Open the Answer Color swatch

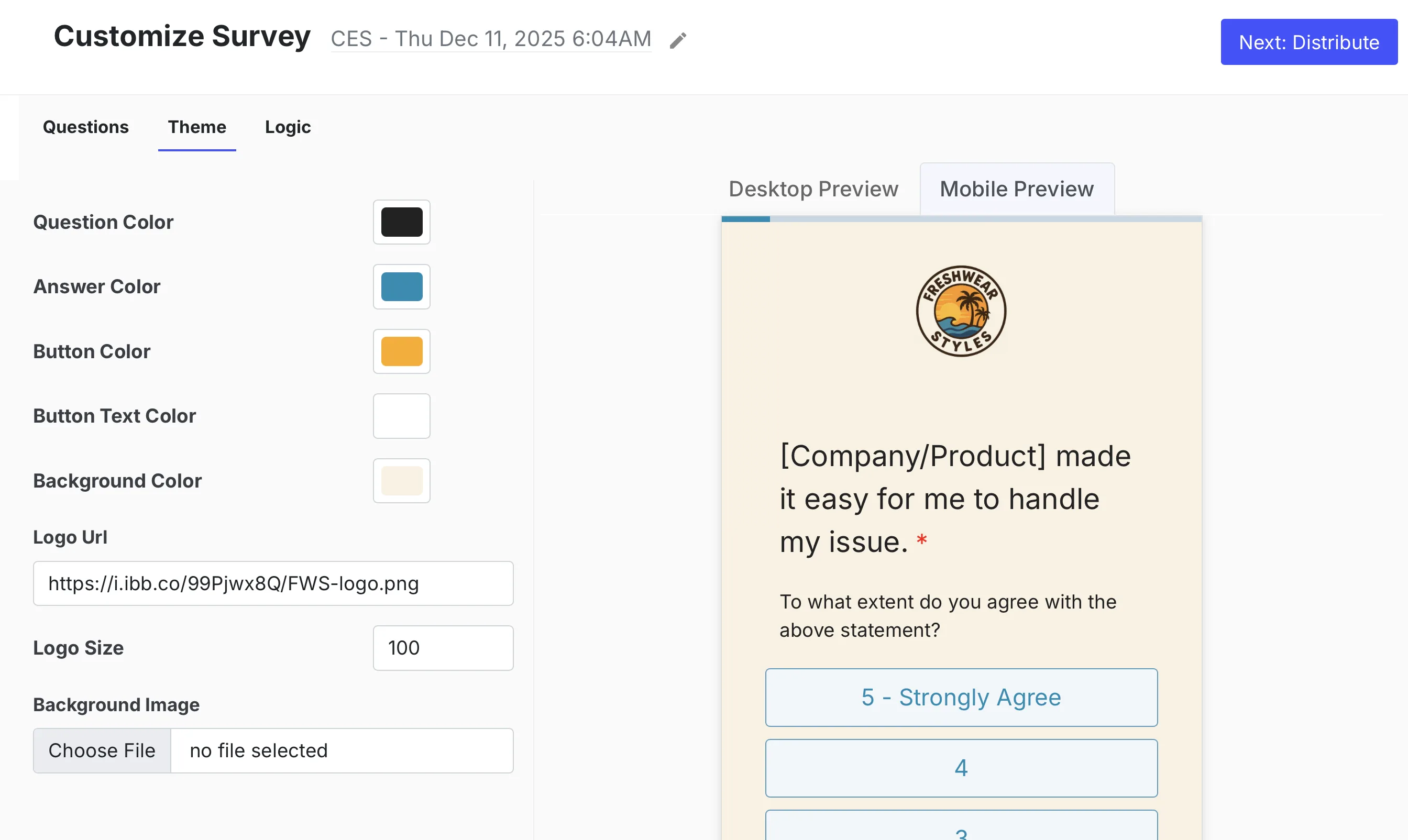point(401,286)
